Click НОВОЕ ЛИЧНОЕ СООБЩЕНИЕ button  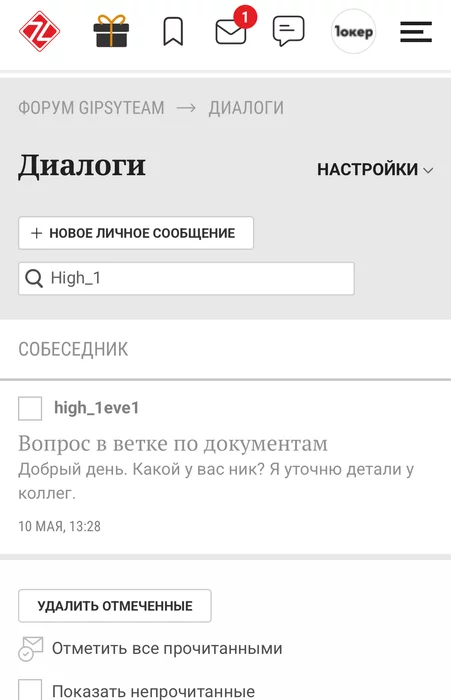(x=136, y=233)
